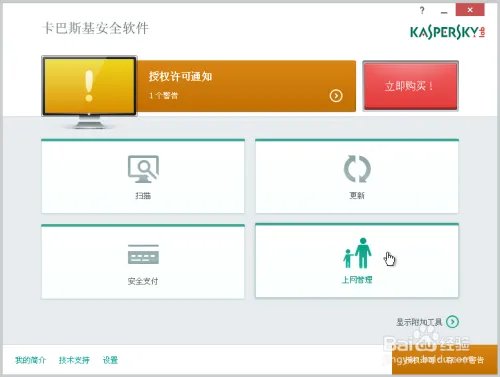Click the yellow warning monitor icon

pos(89,92)
